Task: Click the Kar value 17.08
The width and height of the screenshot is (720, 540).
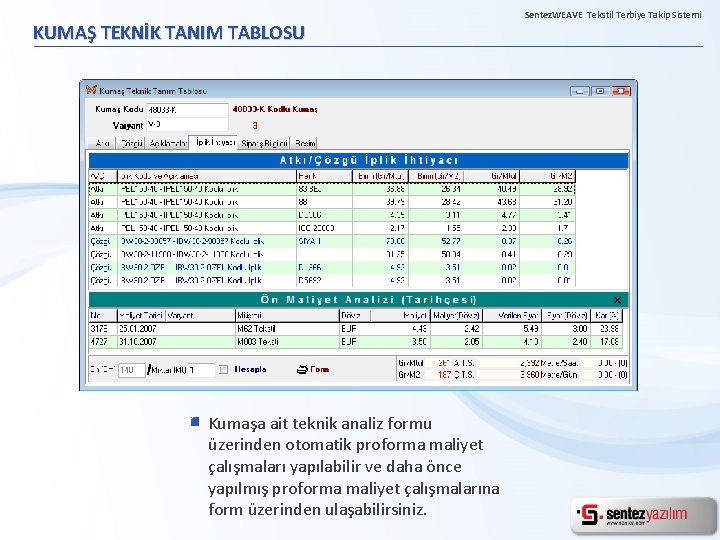Action: tap(607, 342)
